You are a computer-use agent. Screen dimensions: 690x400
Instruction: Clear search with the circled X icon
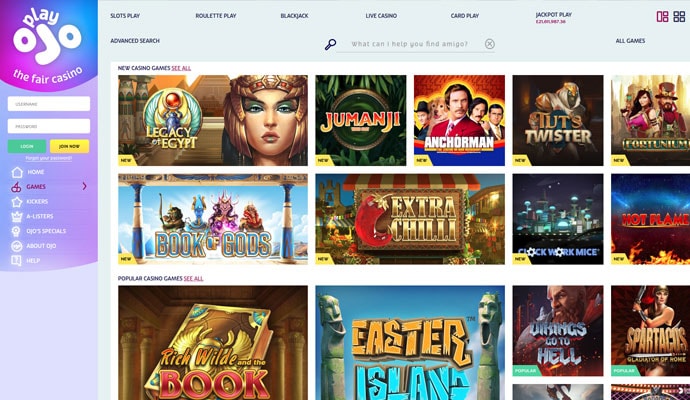[490, 44]
